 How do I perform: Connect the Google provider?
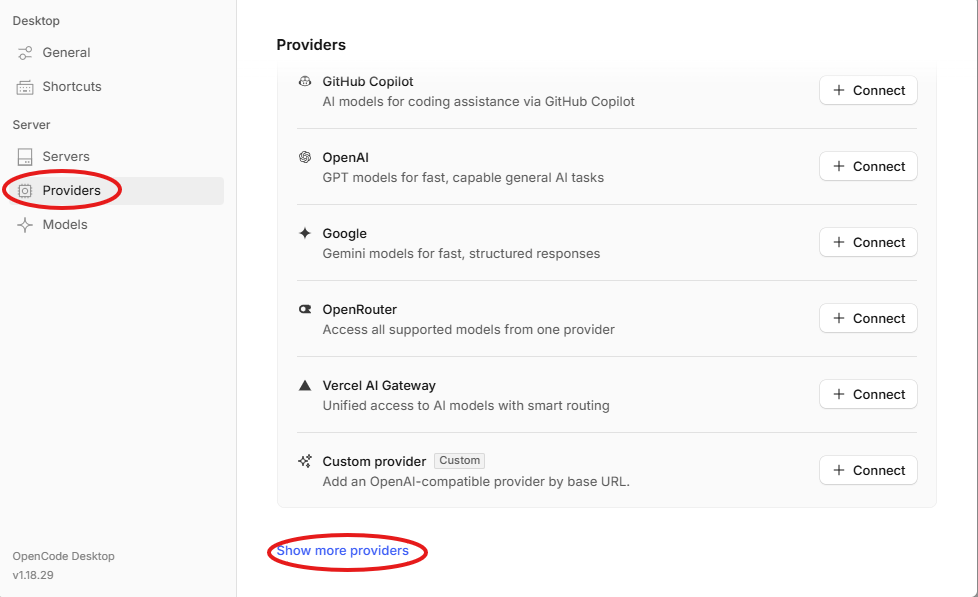[868, 243]
